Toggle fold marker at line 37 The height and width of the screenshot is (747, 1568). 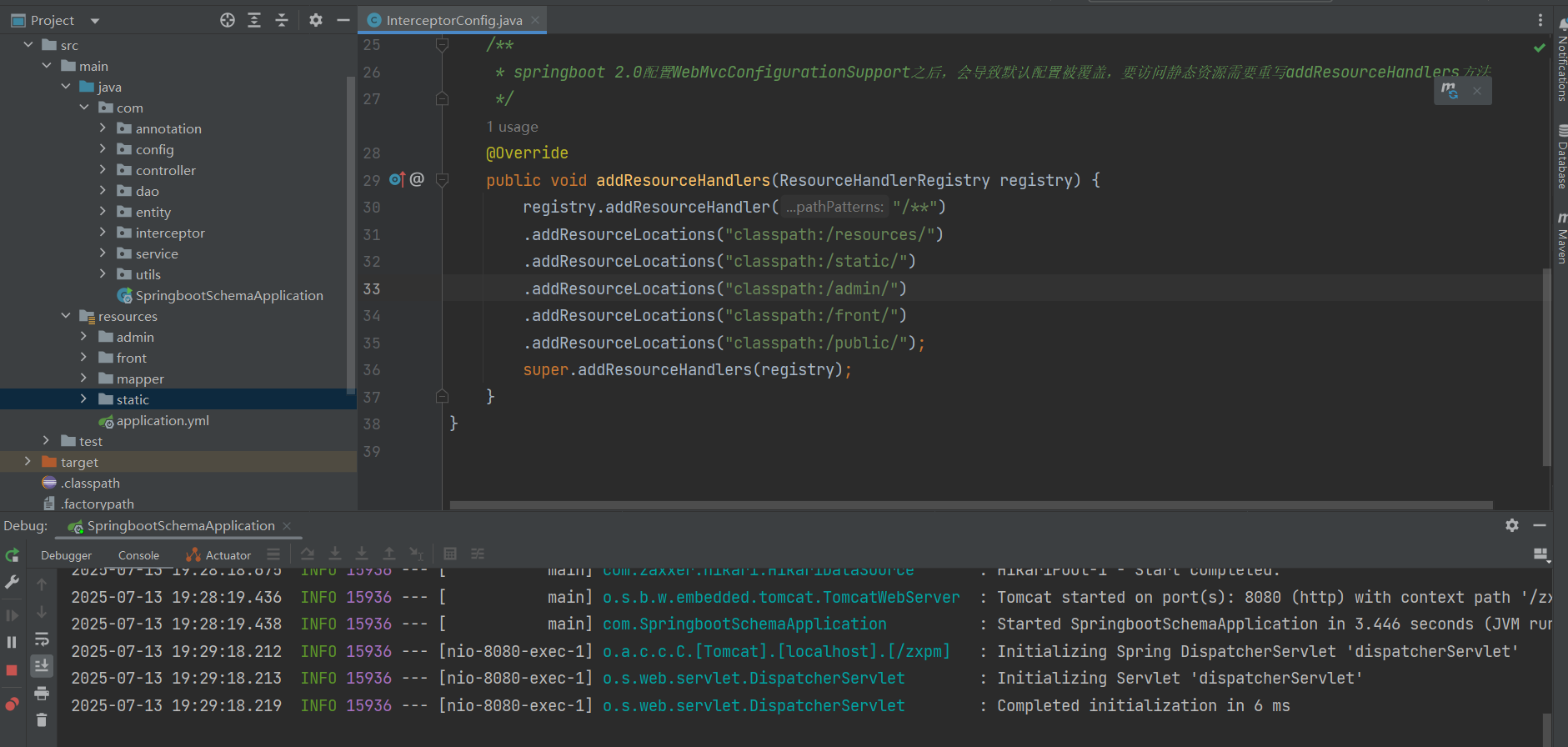tap(443, 397)
